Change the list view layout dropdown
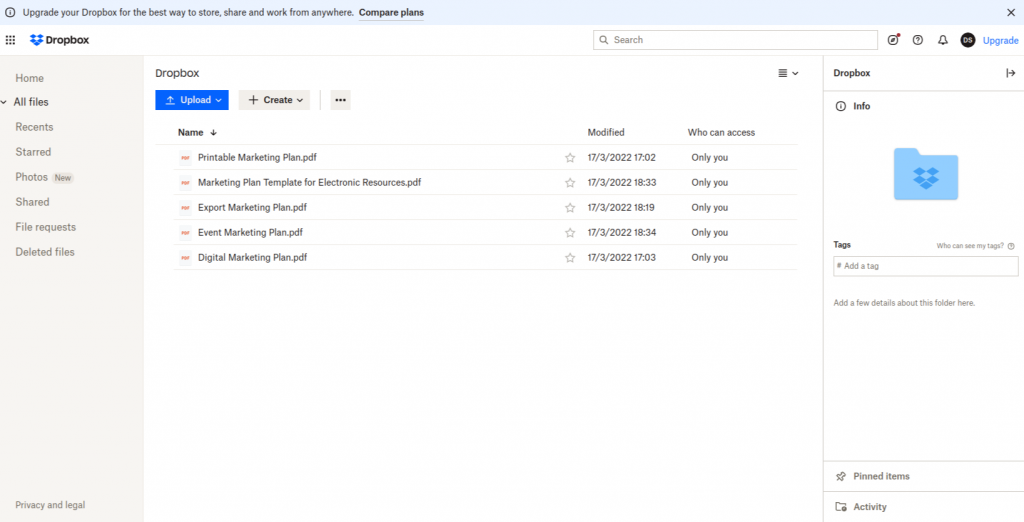 click(788, 73)
